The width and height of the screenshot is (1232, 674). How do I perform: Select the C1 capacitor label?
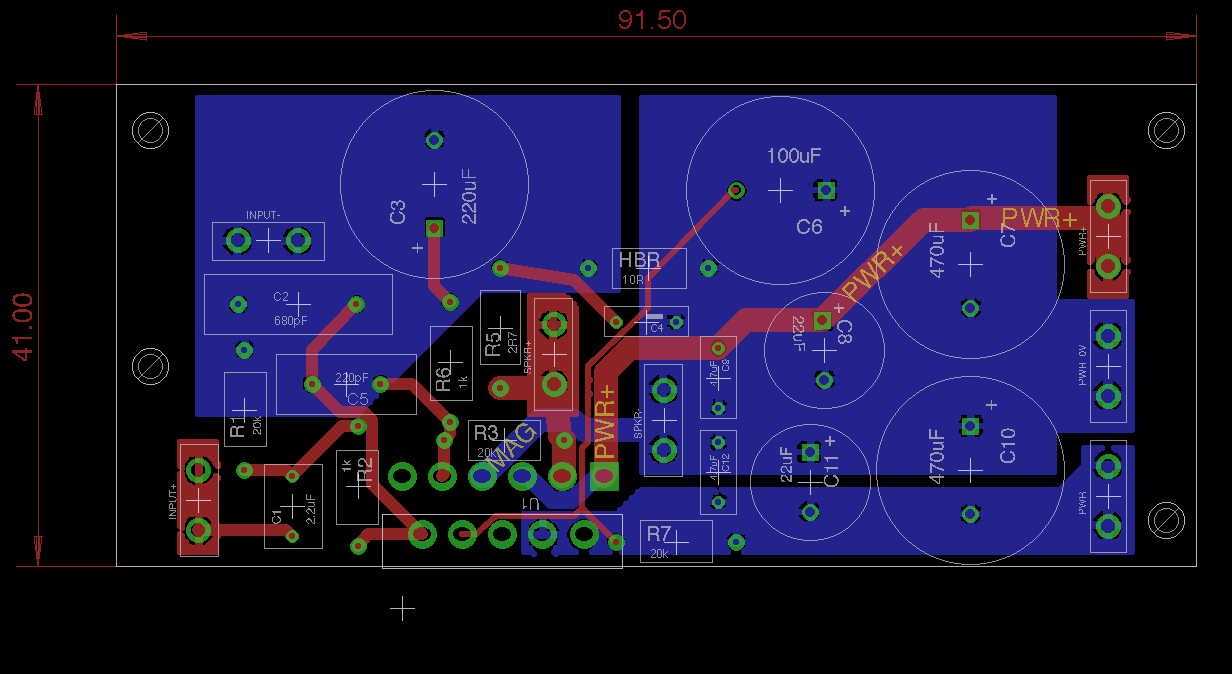276,516
